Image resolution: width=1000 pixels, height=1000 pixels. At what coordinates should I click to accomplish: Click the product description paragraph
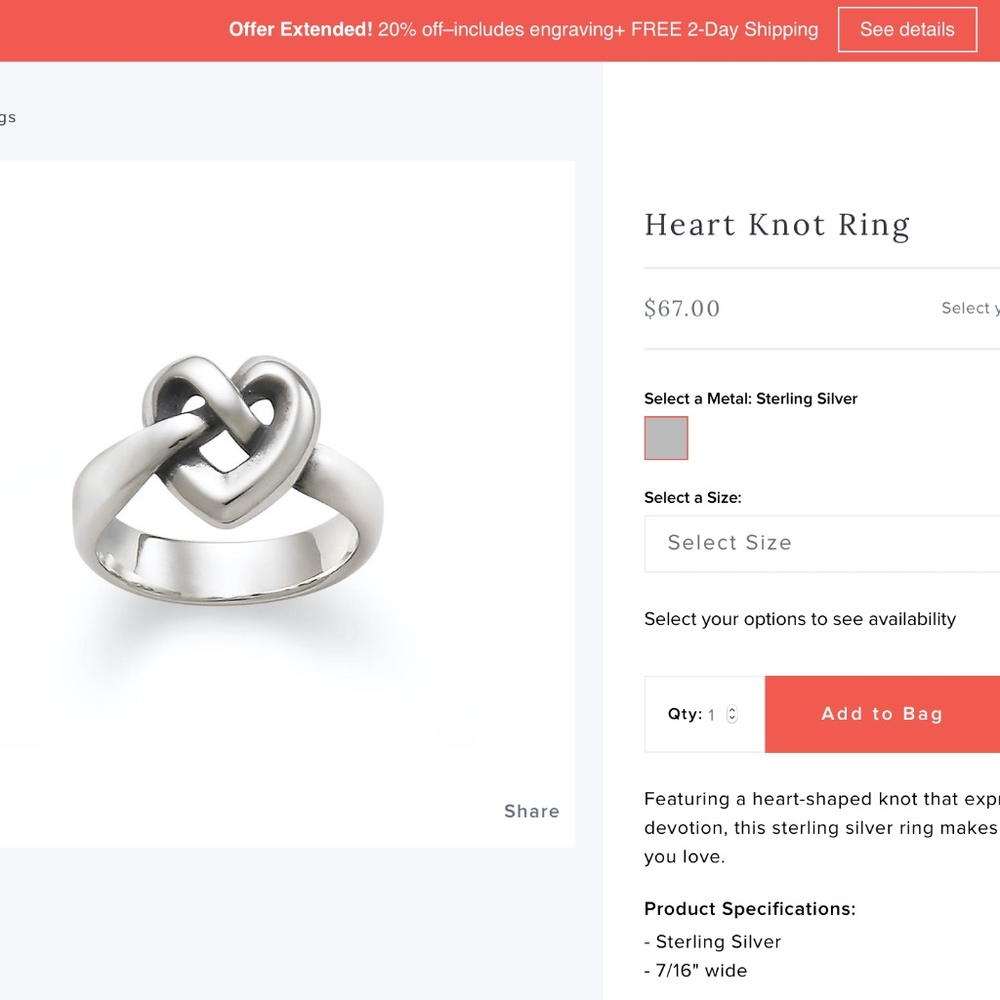coord(820,827)
